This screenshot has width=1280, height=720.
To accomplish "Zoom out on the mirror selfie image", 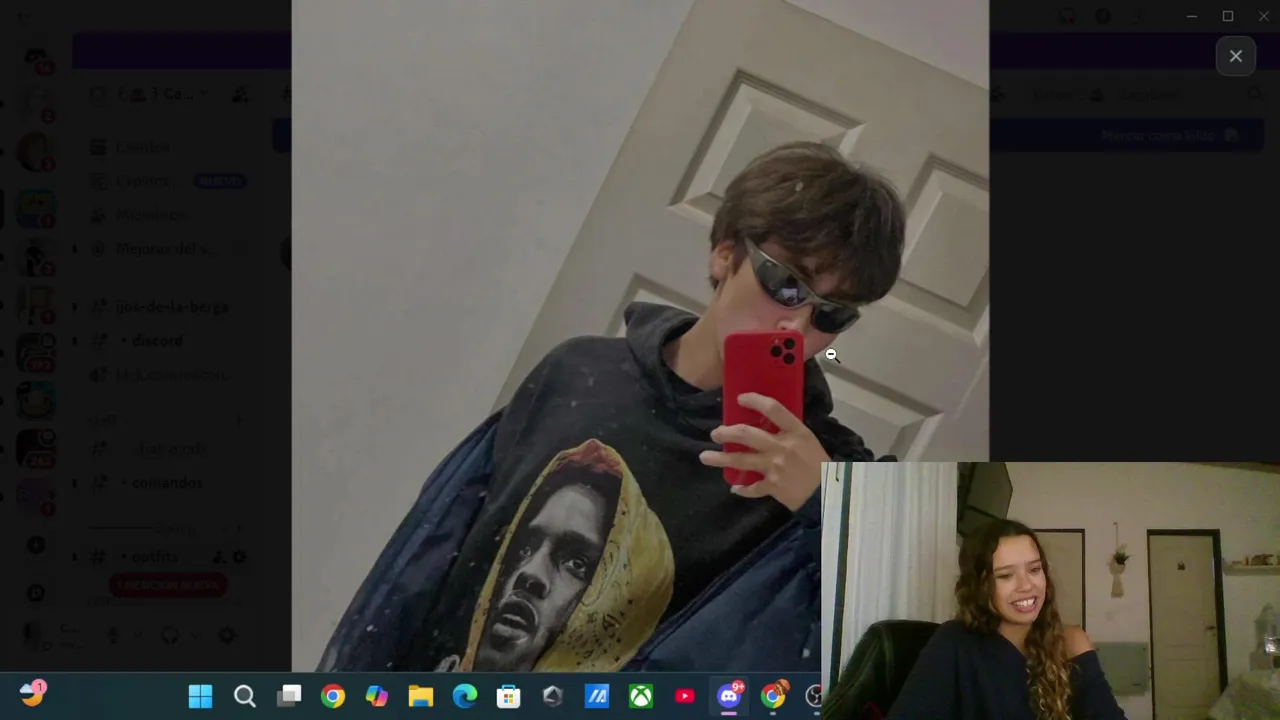I will [640, 336].
